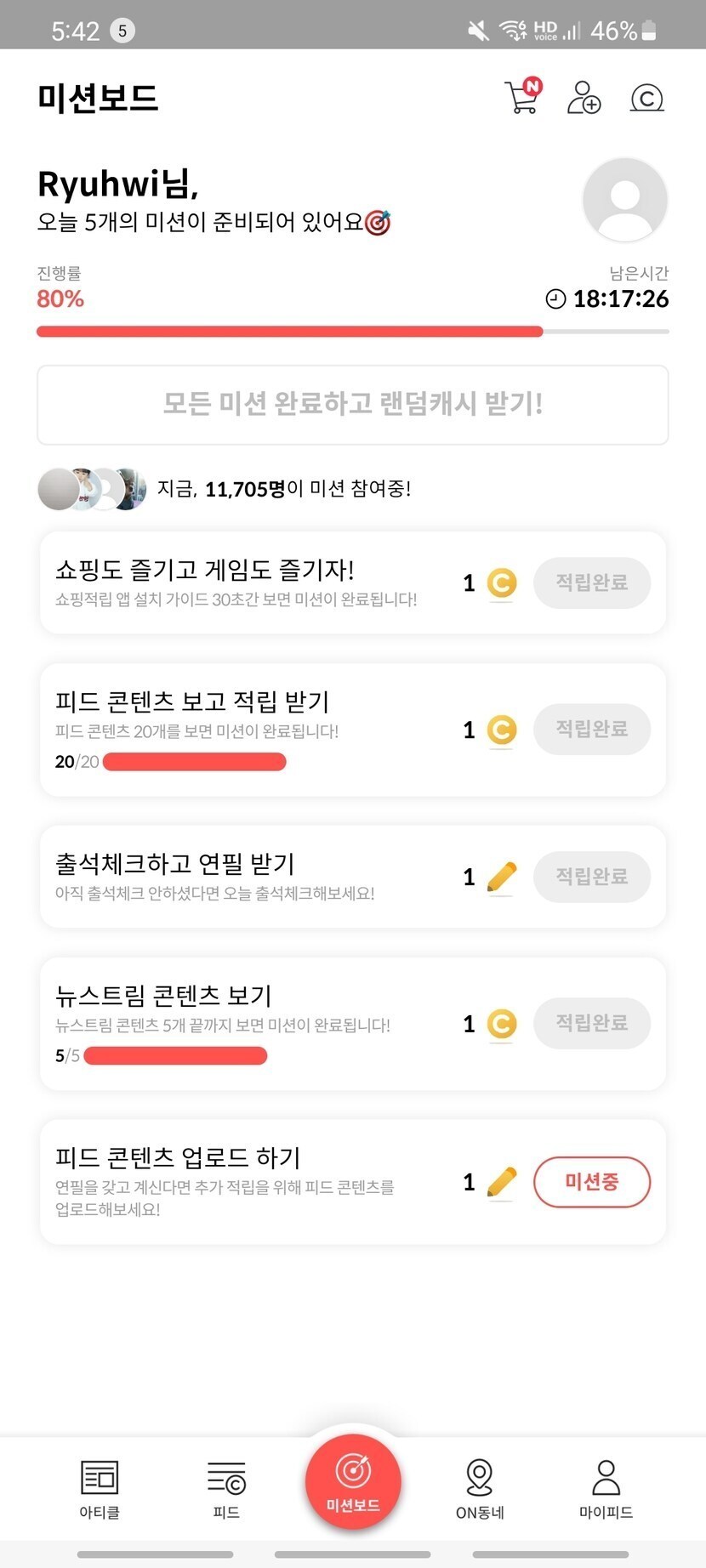Screen dimensions: 706x1568
Task: Open the shopping cart icon
Action: [521, 97]
